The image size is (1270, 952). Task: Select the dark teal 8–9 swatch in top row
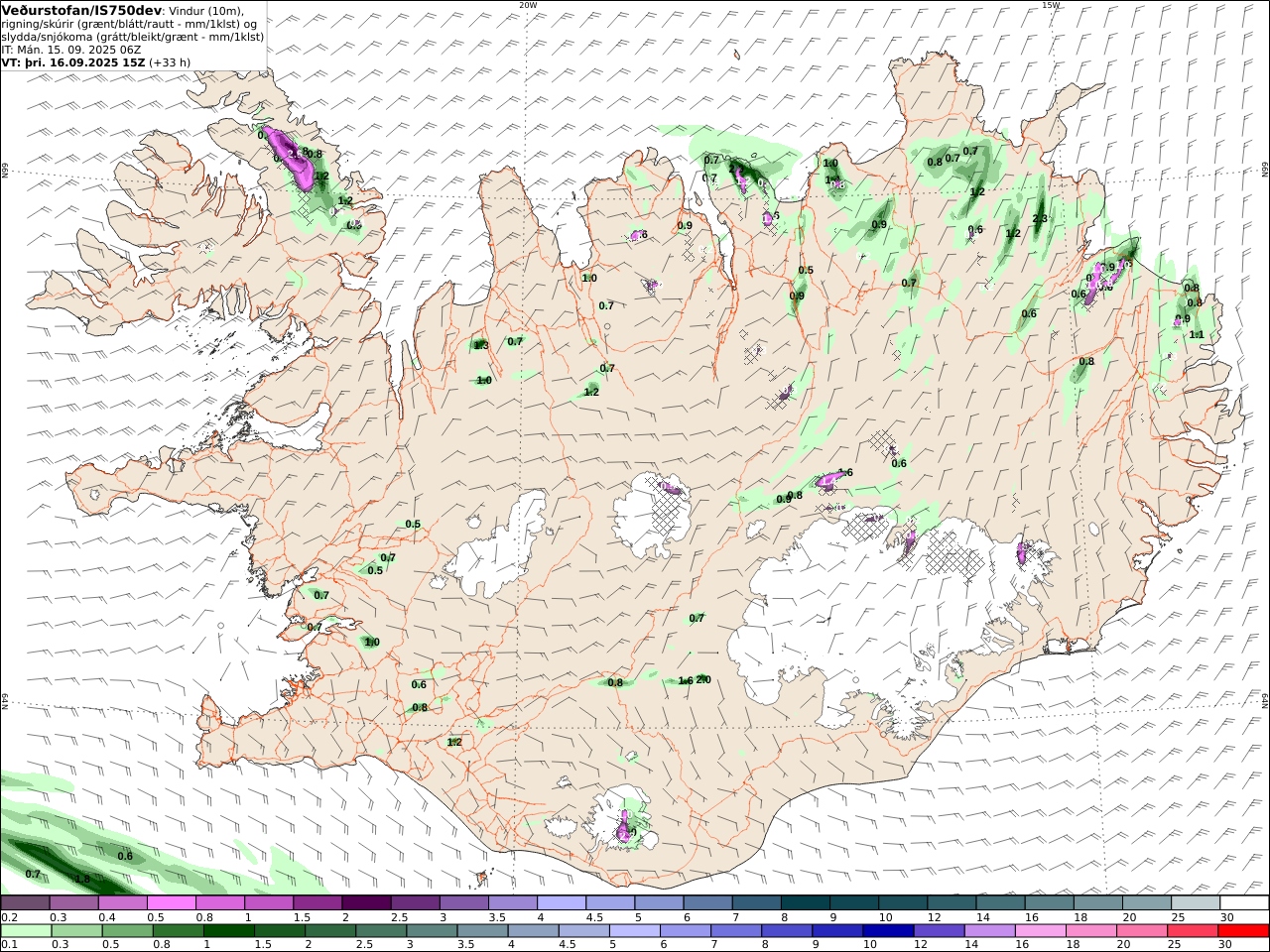point(804,903)
